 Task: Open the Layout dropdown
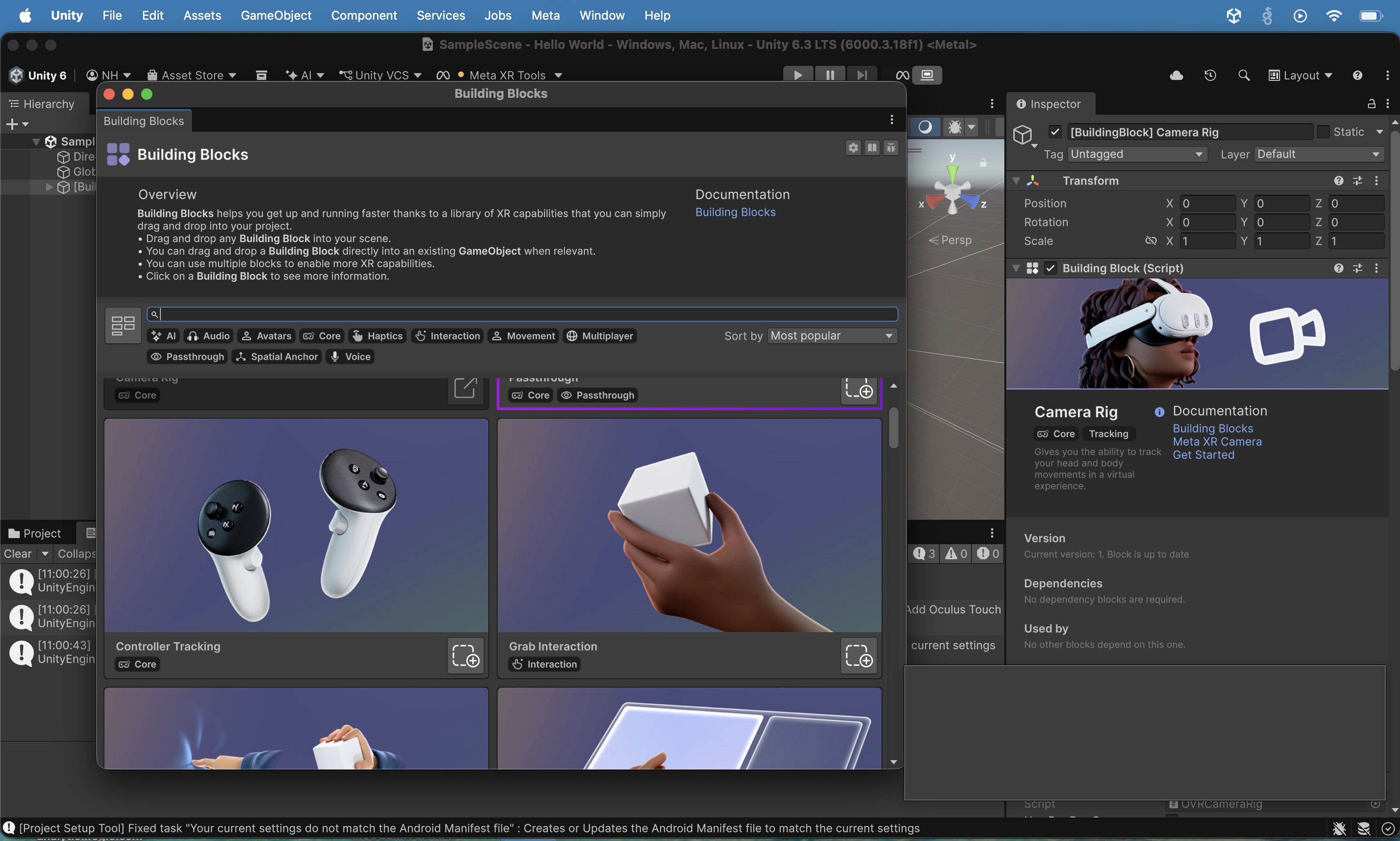click(1300, 75)
